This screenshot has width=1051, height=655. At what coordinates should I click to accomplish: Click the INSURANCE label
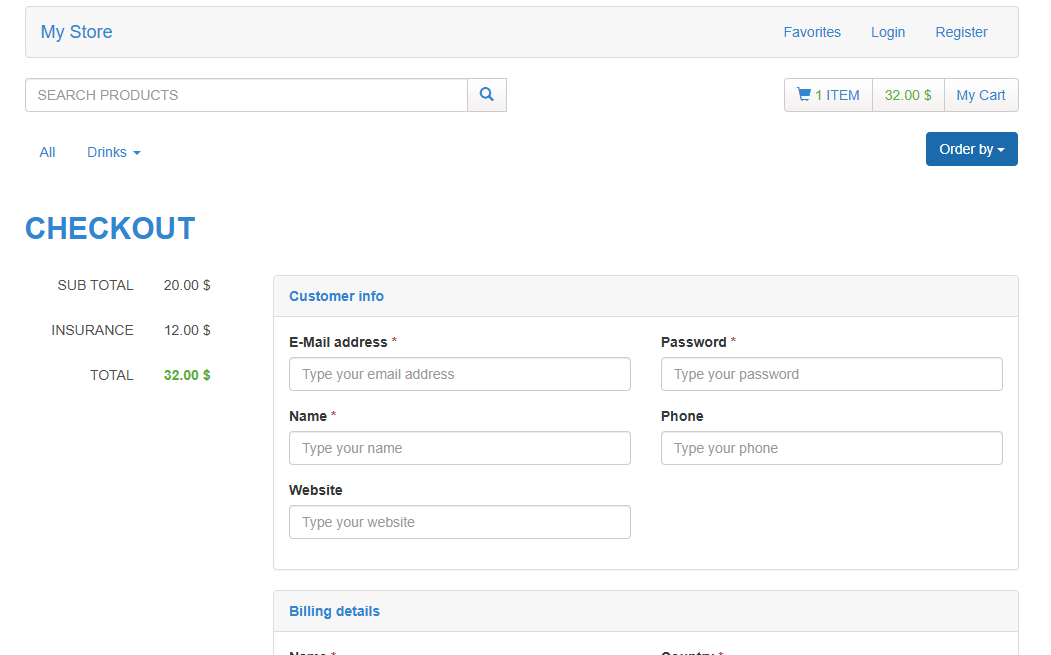click(x=92, y=331)
